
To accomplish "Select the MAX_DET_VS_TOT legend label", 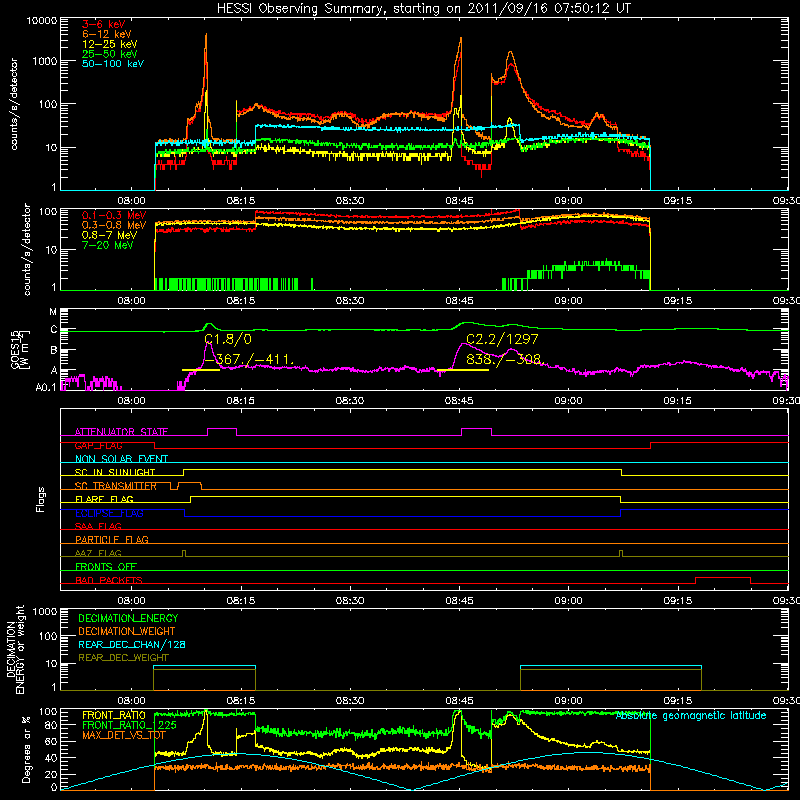I will (124, 735).
